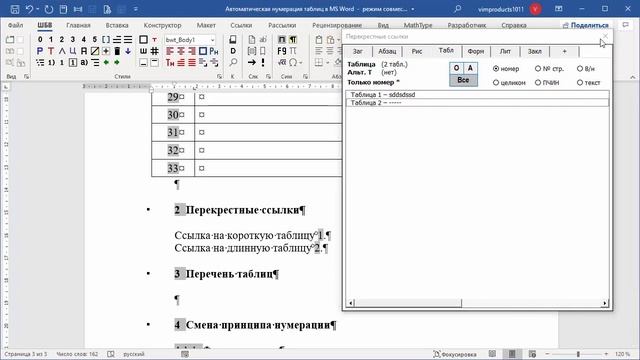Select the 'целиком' radio option
Screen dimensions: 640x360
(x=509, y=82)
